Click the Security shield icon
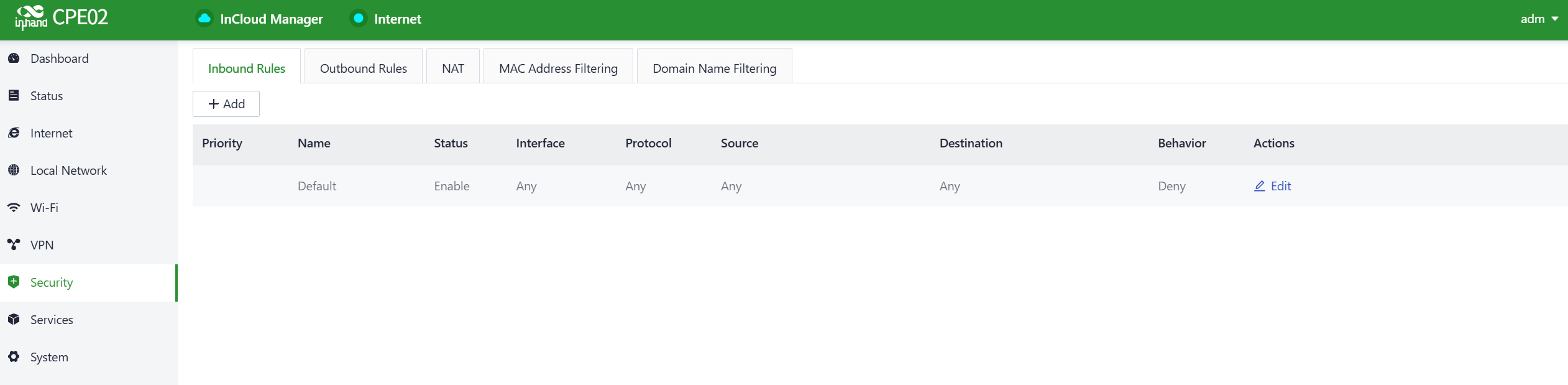Viewport: 1568px width, 385px height. (x=14, y=282)
